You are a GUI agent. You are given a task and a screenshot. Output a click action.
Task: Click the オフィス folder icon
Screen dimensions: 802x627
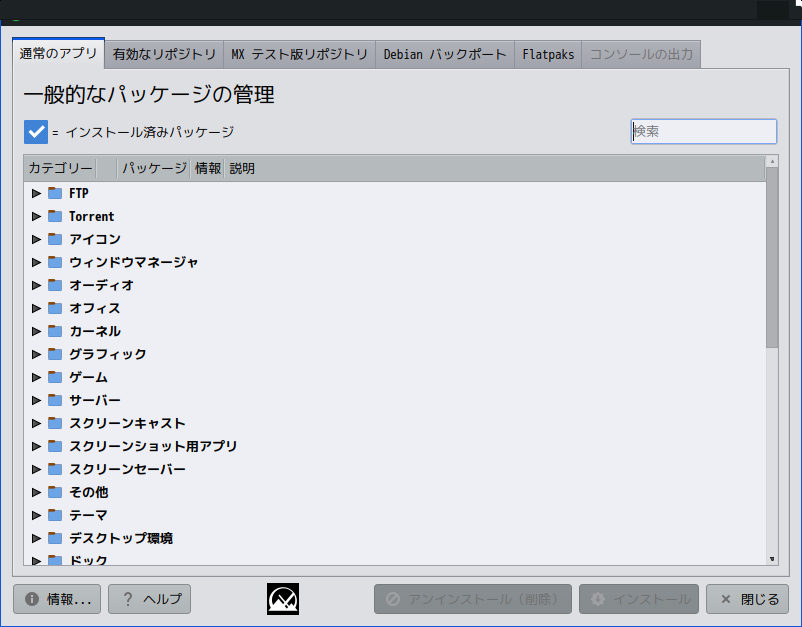pyautogui.click(x=55, y=308)
